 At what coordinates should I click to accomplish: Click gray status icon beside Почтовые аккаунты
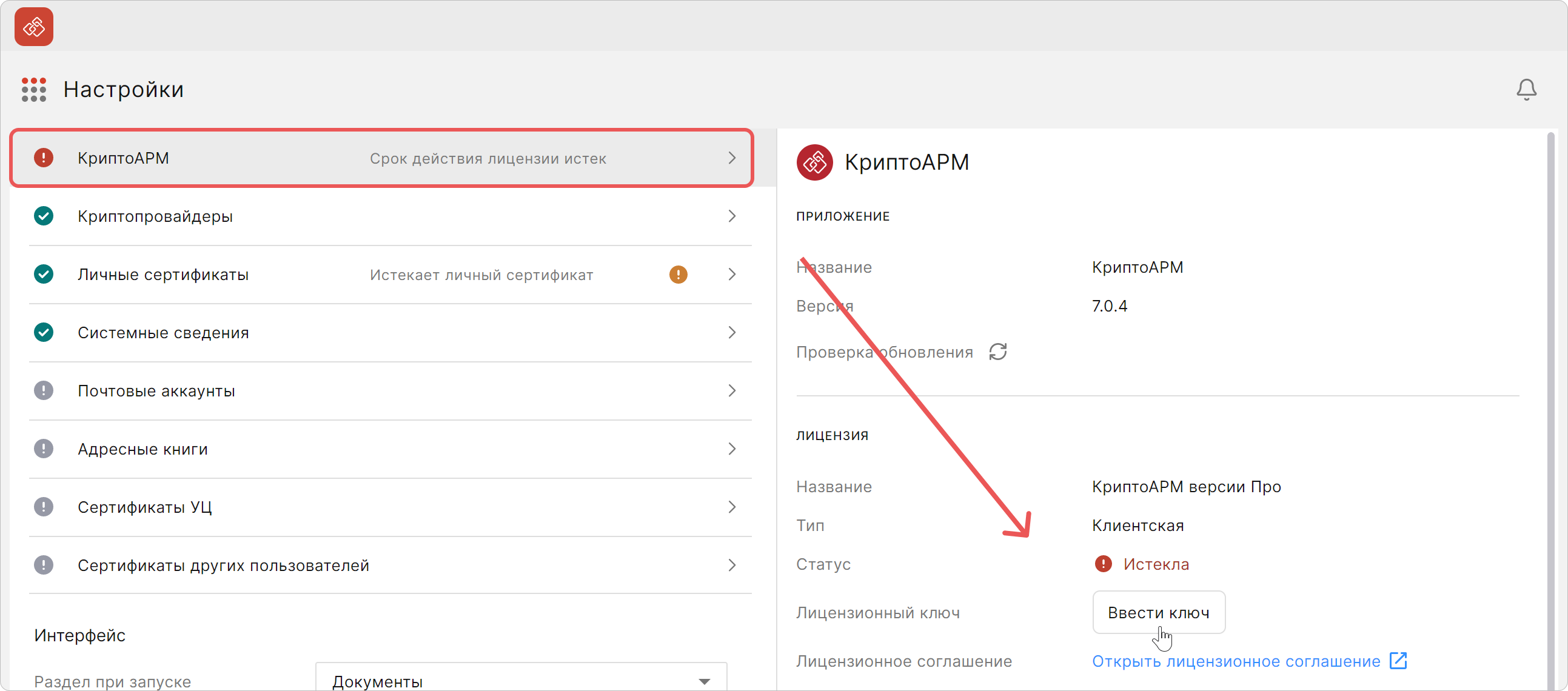(44, 390)
